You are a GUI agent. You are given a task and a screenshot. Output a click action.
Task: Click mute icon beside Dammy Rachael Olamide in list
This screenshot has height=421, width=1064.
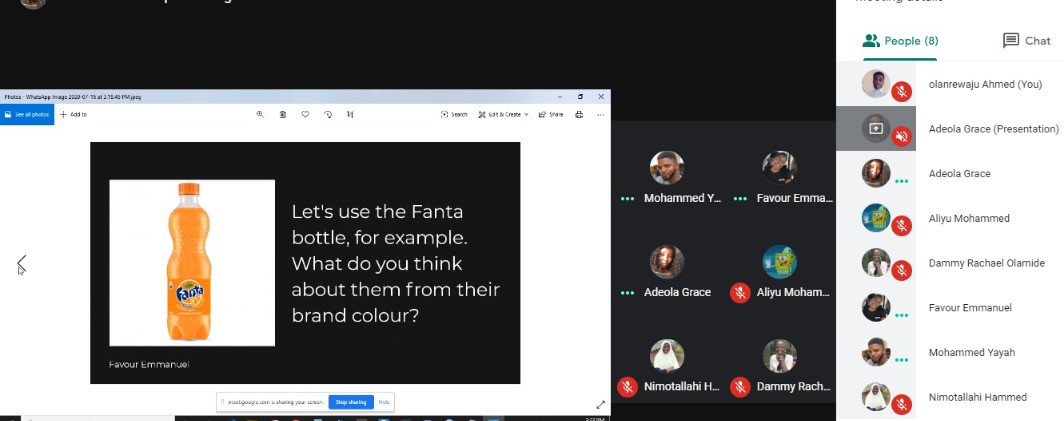(x=901, y=271)
